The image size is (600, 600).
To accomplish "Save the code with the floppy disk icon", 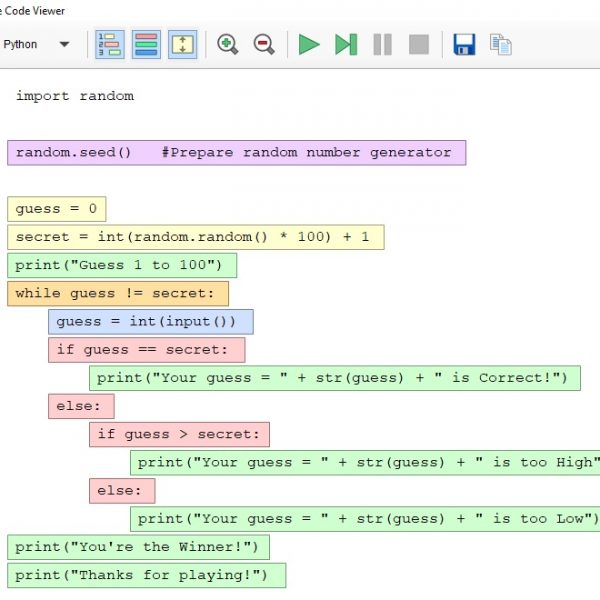I will 464,44.
